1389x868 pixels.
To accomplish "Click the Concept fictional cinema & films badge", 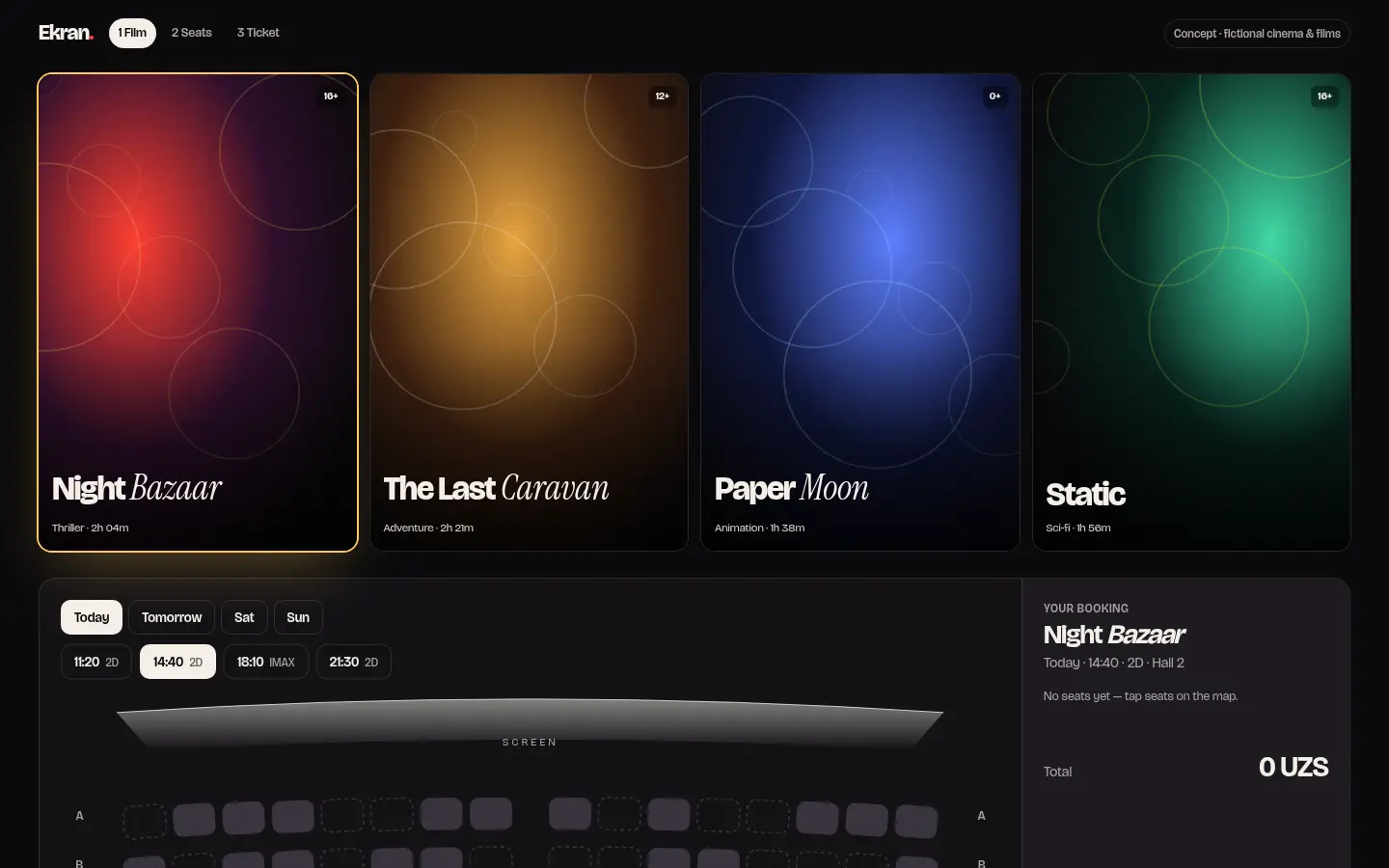I will [x=1257, y=34].
